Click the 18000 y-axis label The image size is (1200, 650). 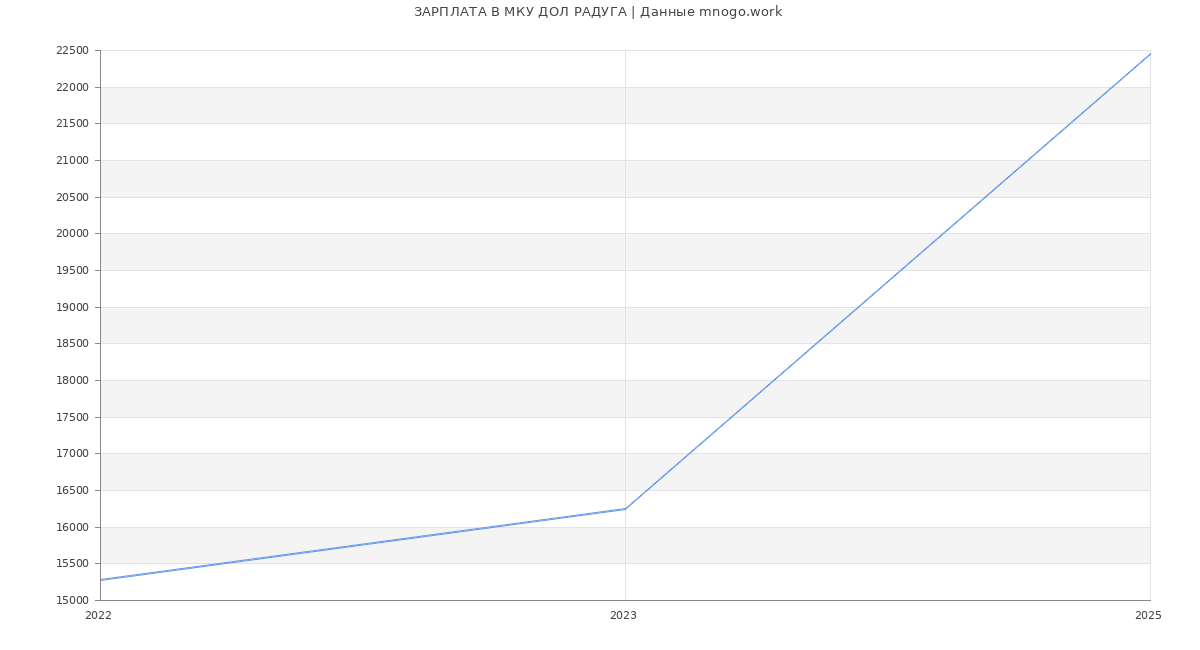pyautogui.click(x=72, y=381)
